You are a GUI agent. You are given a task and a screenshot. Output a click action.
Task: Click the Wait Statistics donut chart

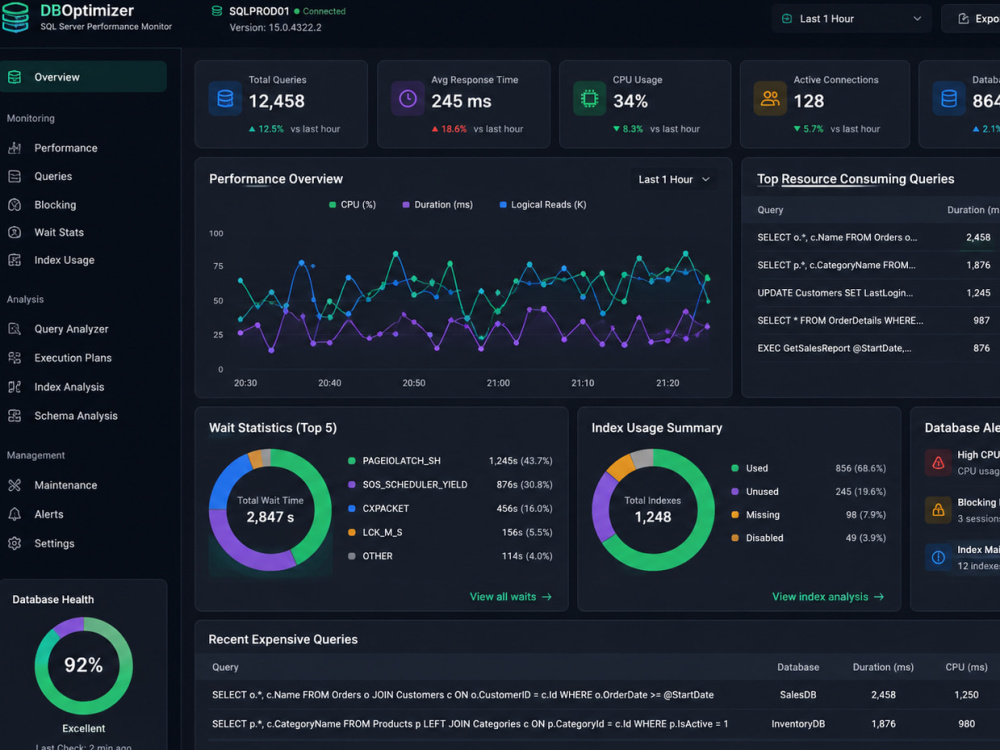point(270,510)
